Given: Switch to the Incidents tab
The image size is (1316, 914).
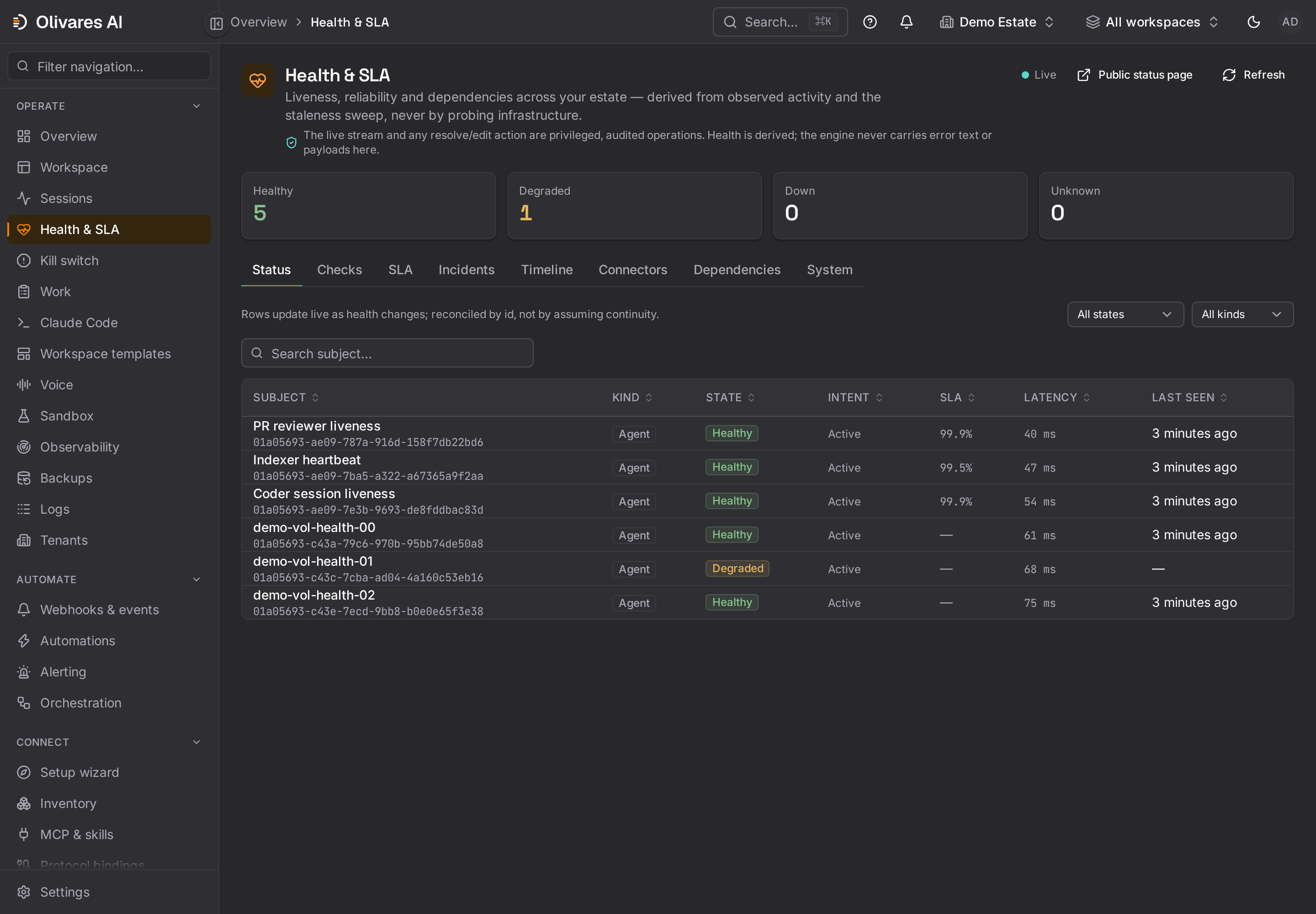Looking at the screenshot, I should [x=466, y=270].
